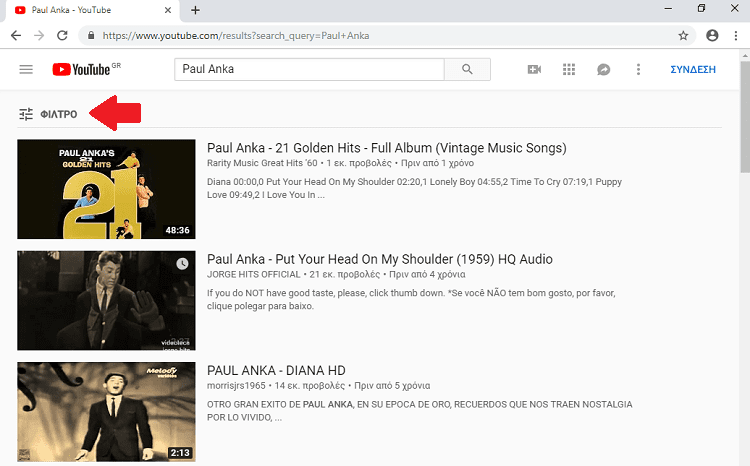Open the YouTube hamburger guide menu
750x466 pixels.
point(26,69)
